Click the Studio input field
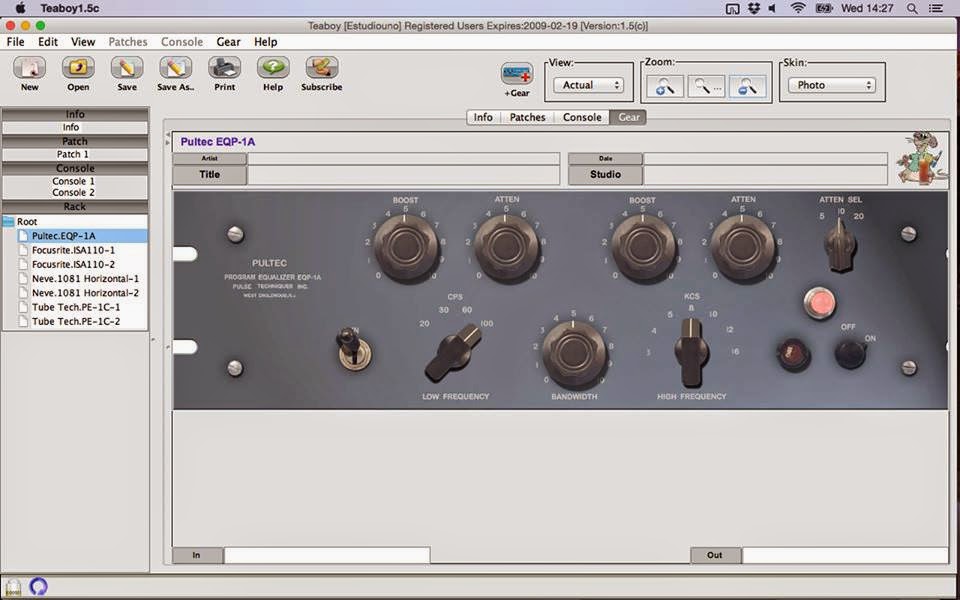Viewport: 960px width, 600px height. coord(765,175)
